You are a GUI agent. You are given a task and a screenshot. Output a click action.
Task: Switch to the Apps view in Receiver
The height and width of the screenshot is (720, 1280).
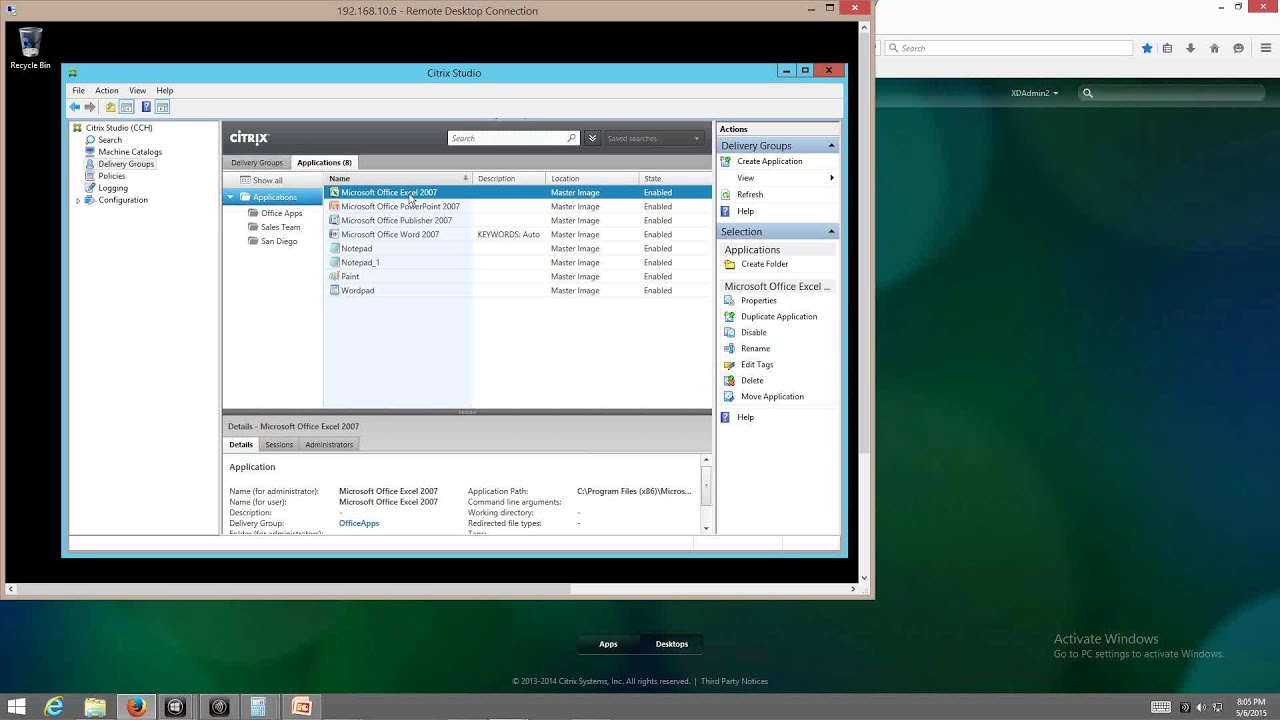[x=608, y=644]
